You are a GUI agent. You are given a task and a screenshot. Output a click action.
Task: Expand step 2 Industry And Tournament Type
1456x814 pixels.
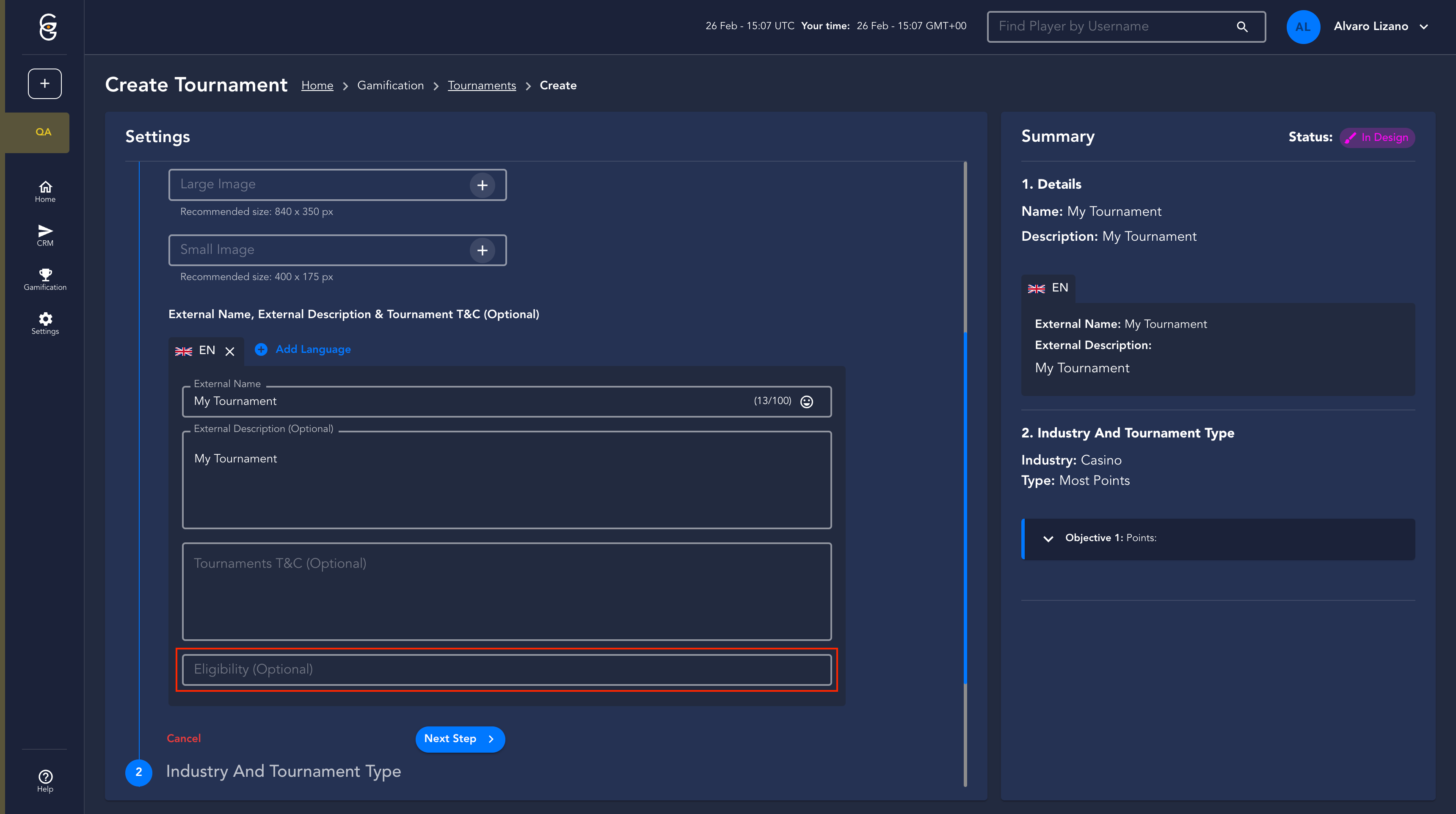point(283,772)
